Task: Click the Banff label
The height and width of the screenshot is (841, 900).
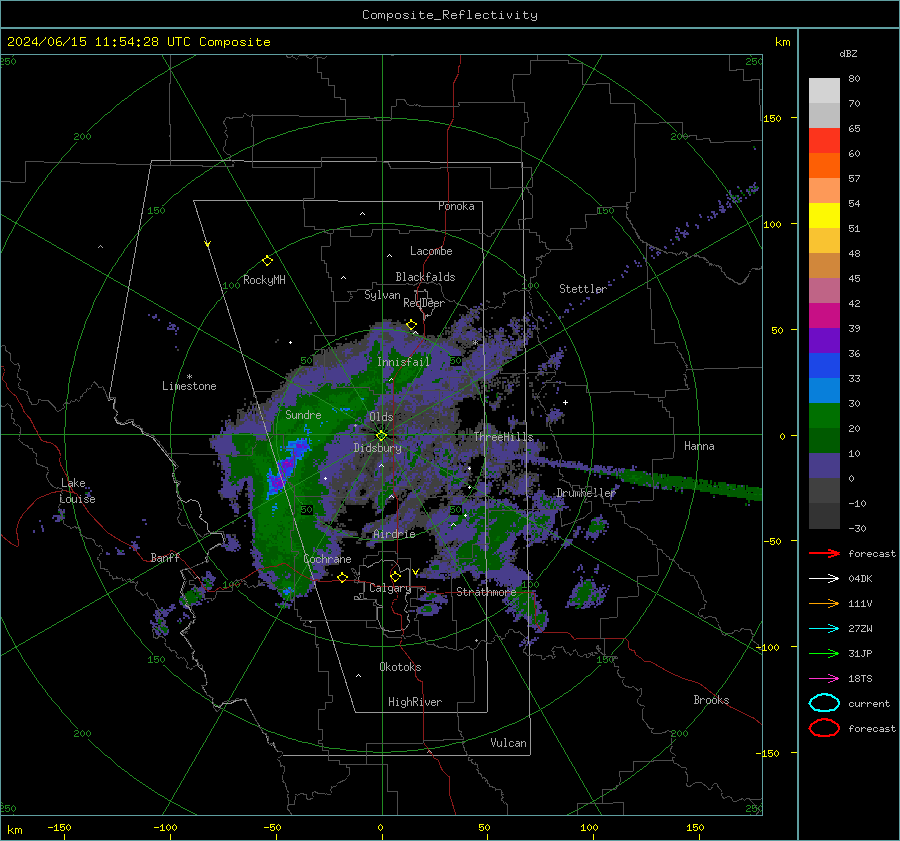Action: pyautogui.click(x=165, y=557)
